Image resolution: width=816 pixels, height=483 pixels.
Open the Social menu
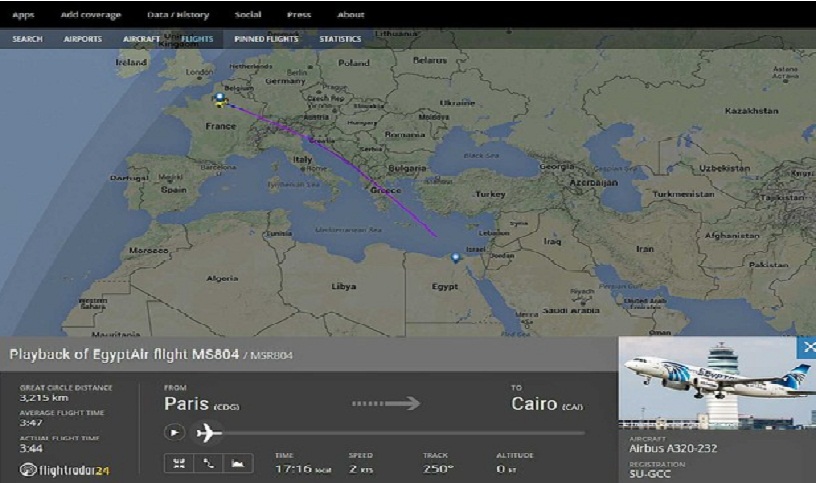247,15
